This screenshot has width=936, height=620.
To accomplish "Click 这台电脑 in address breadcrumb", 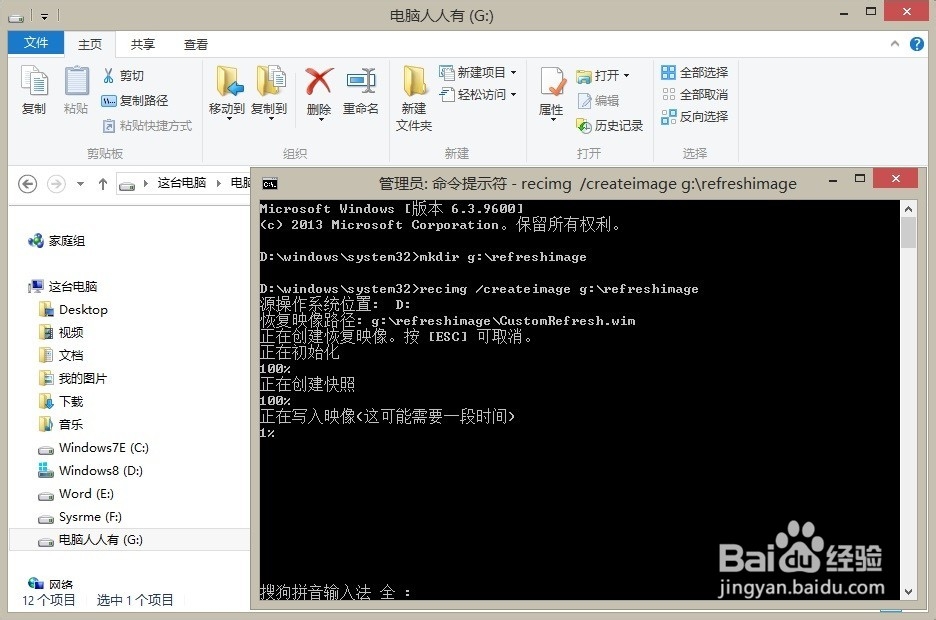I will coord(181,183).
